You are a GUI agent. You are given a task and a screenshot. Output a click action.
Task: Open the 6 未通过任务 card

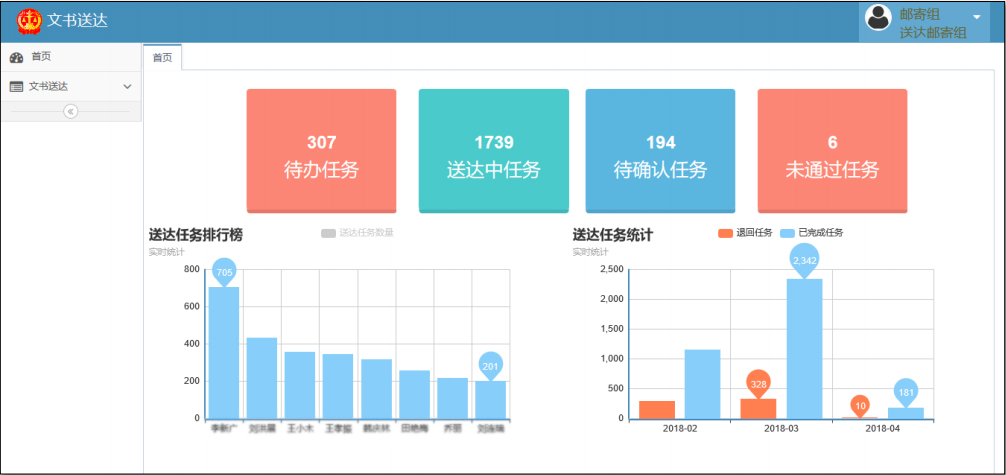[x=832, y=151]
